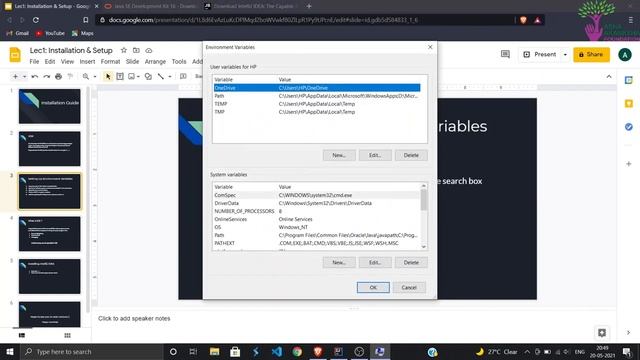Open Google Slides home icon
The height and width of the screenshot is (360, 640).
(x=15, y=55)
